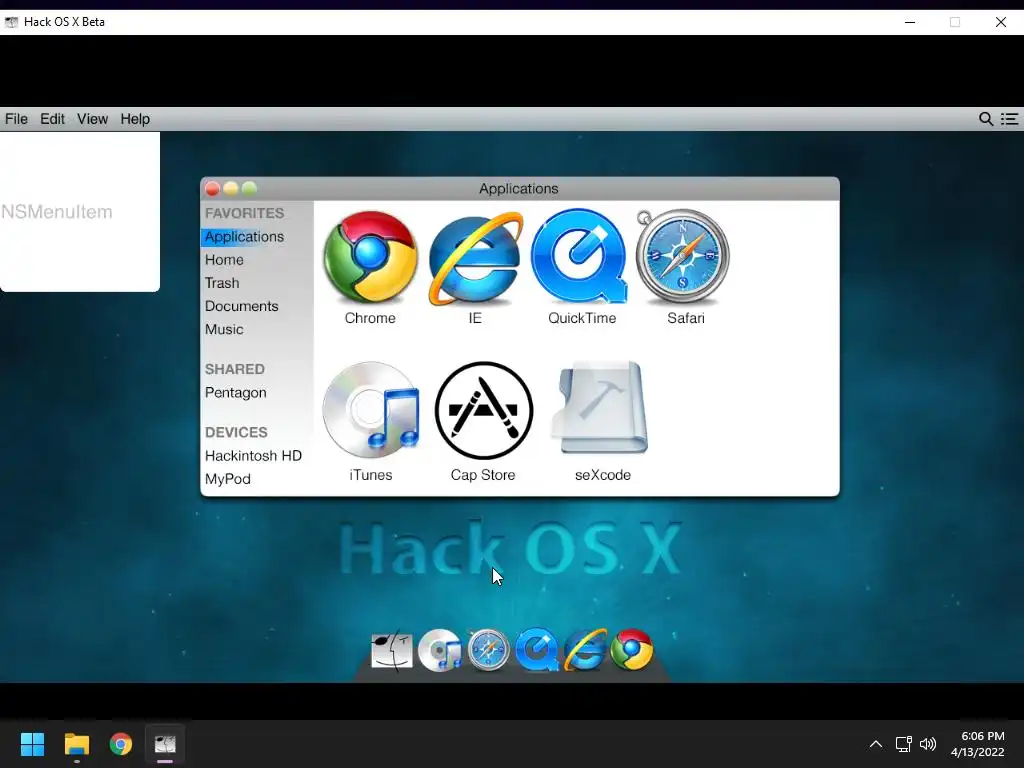Click the Spotlight search magnifier icon

pyautogui.click(x=986, y=119)
